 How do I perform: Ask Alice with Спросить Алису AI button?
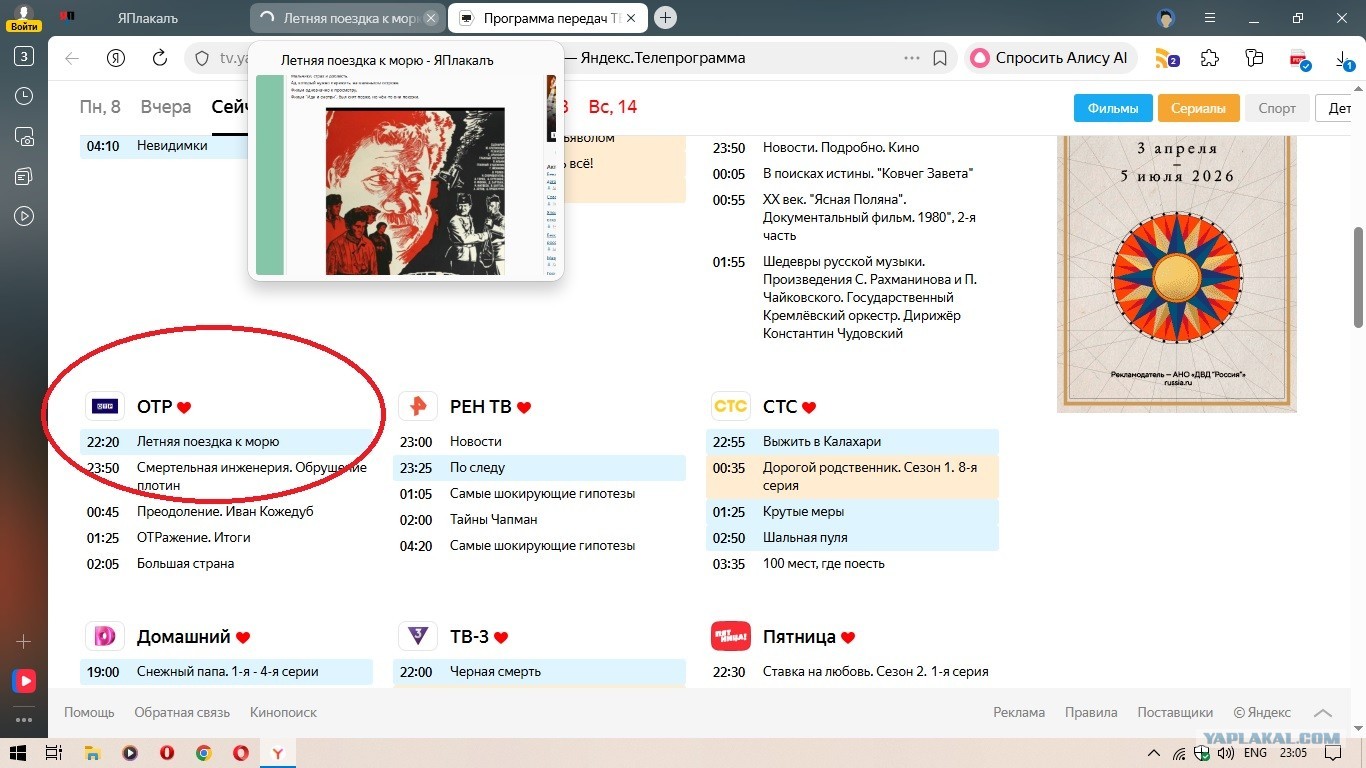click(1050, 58)
